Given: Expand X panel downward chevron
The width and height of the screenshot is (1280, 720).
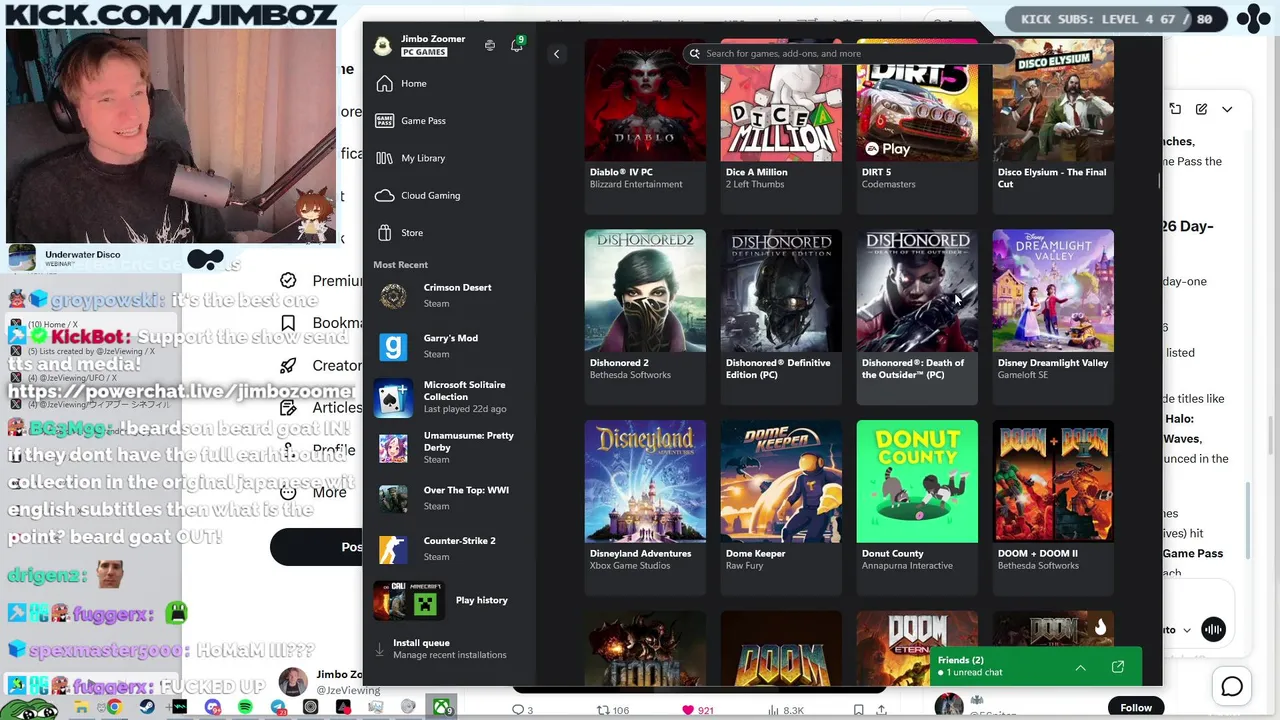Looking at the screenshot, I should [x=1227, y=109].
